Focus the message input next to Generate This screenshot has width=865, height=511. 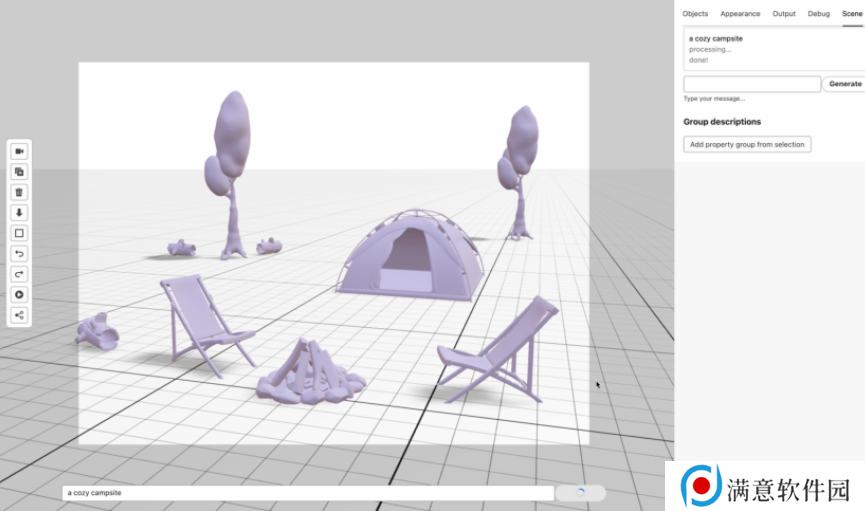(x=752, y=84)
